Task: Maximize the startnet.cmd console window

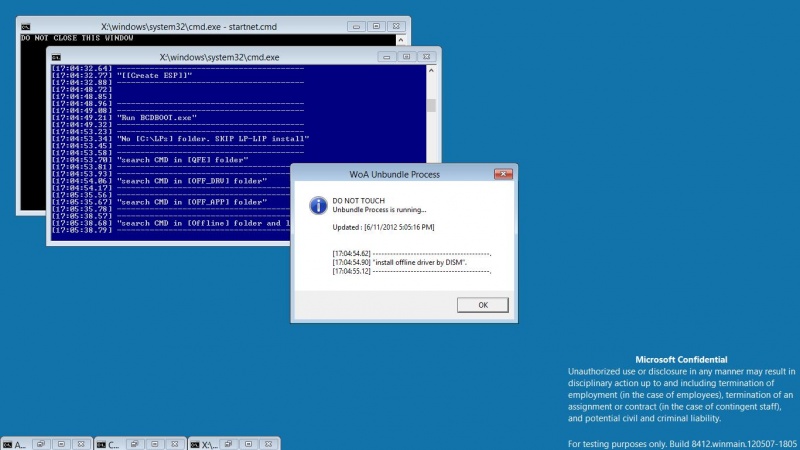Action: click(377, 27)
